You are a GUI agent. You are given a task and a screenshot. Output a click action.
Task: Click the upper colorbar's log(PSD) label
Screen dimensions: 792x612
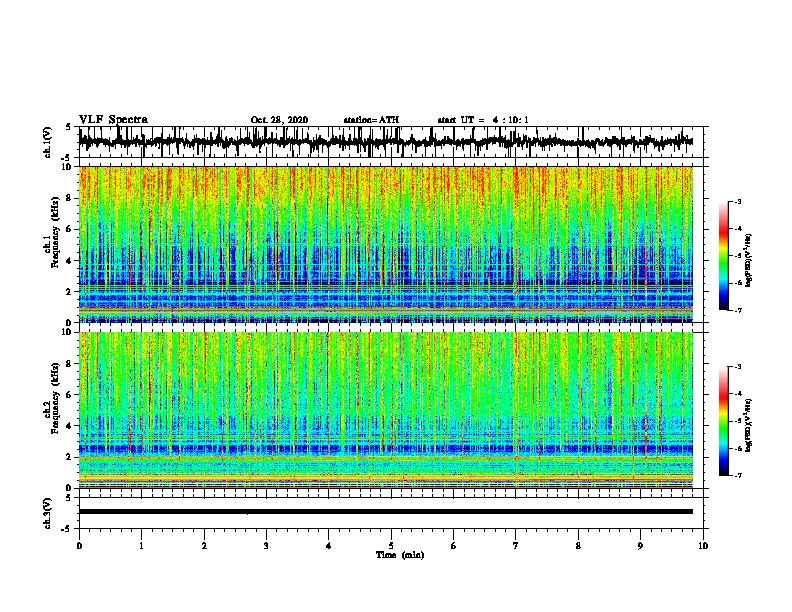[x=749, y=261]
